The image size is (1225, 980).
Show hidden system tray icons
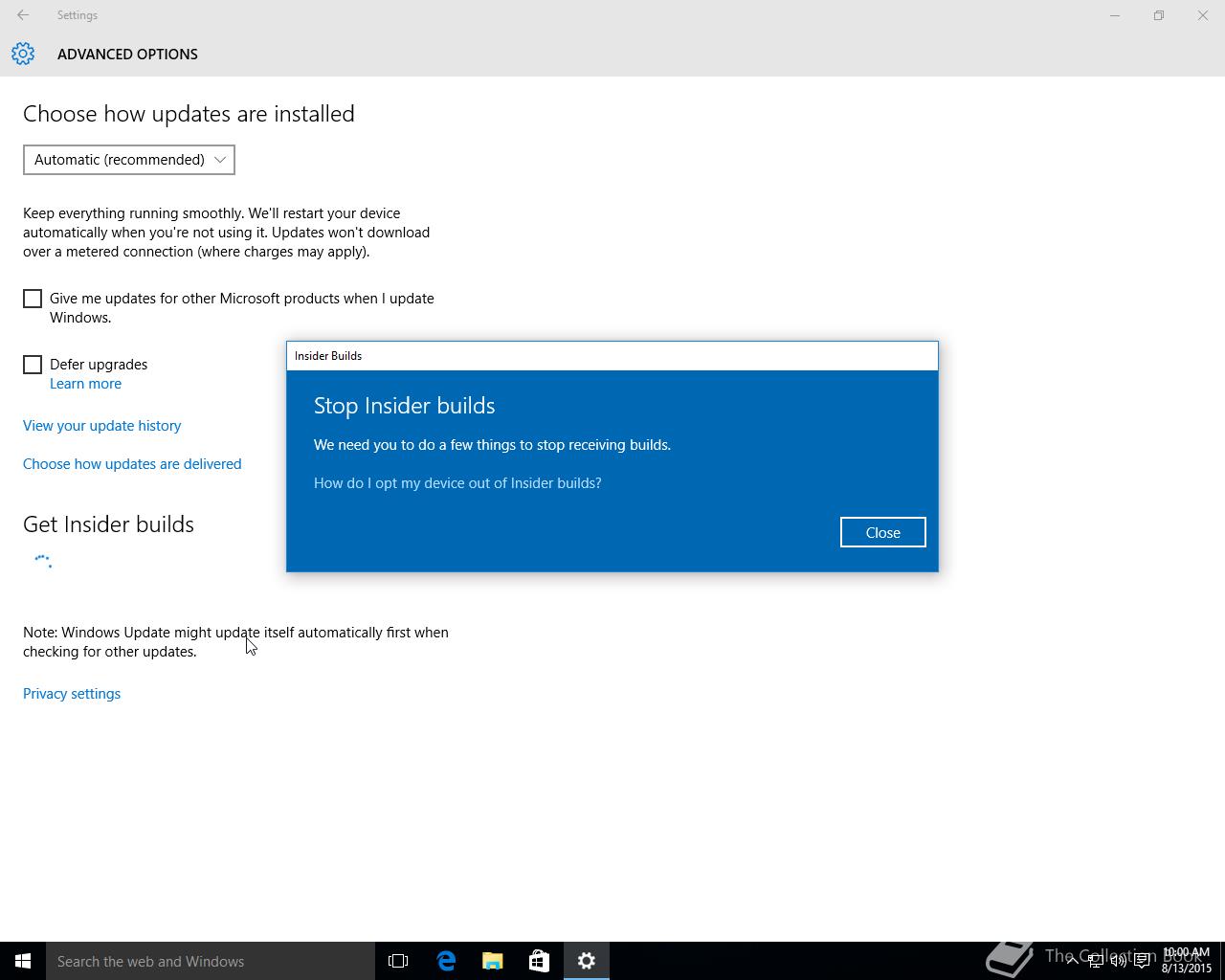tap(1072, 961)
